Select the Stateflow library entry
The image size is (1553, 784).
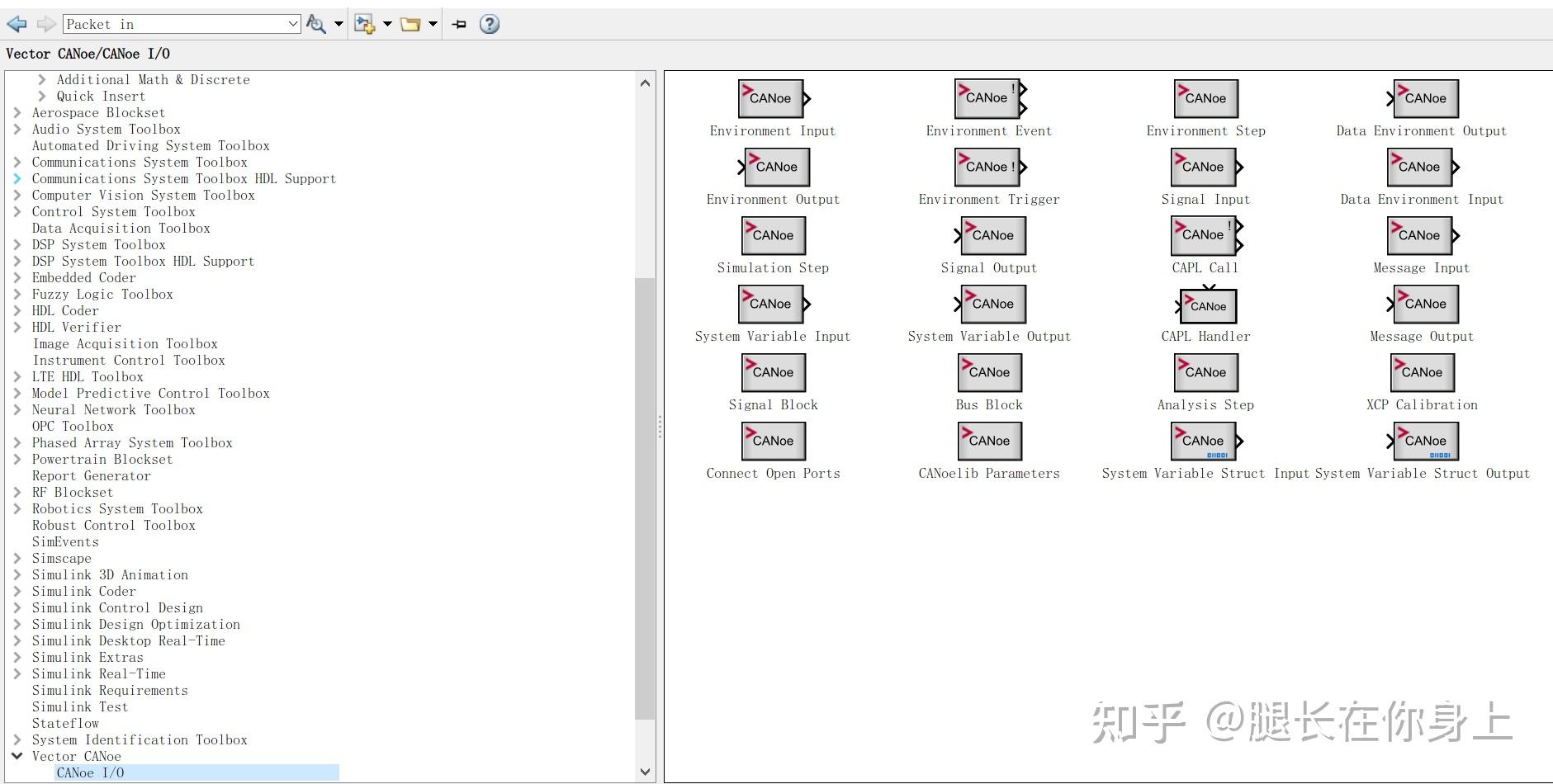point(66,723)
